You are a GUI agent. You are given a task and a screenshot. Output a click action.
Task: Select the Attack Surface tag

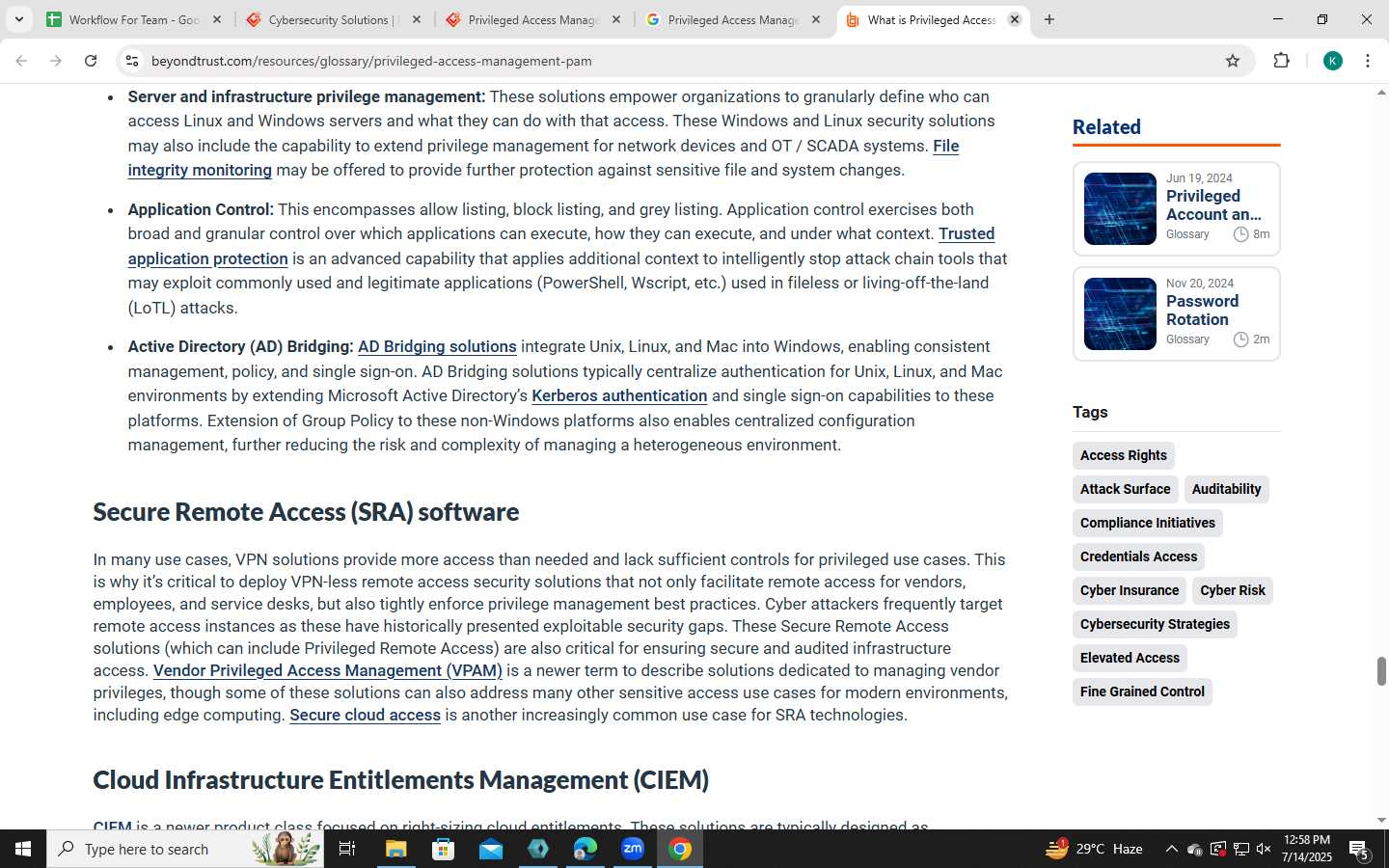tap(1125, 489)
